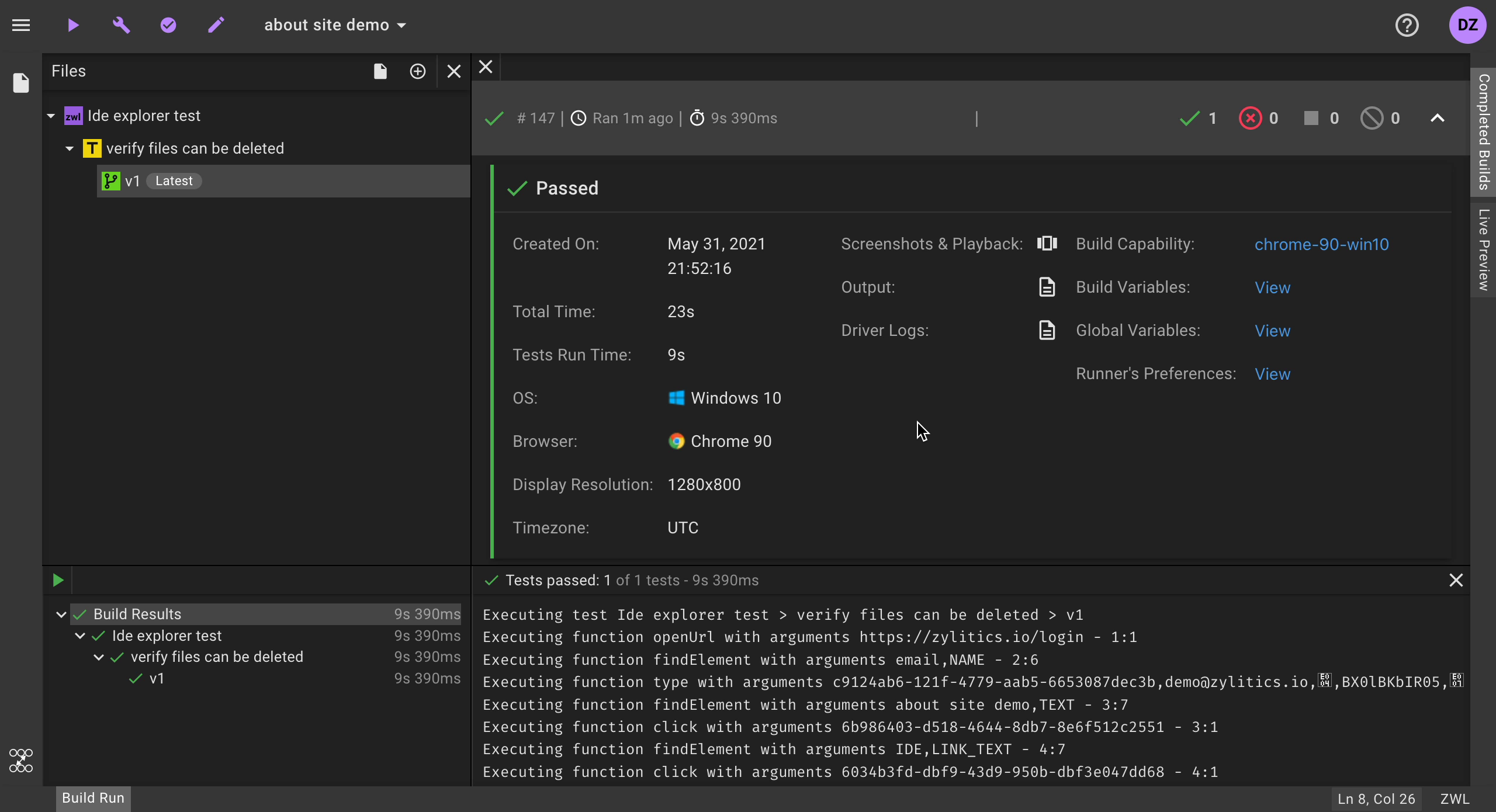Click the new file icon in Files panel

pyautogui.click(x=380, y=71)
